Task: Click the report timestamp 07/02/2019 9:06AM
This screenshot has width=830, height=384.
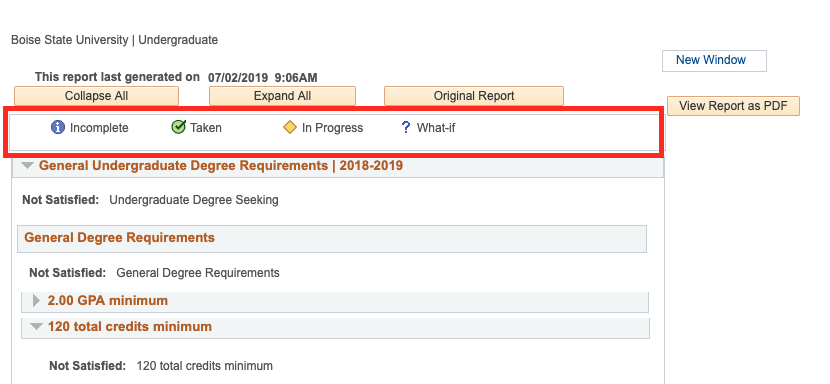Action: pyautogui.click(x=263, y=78)
